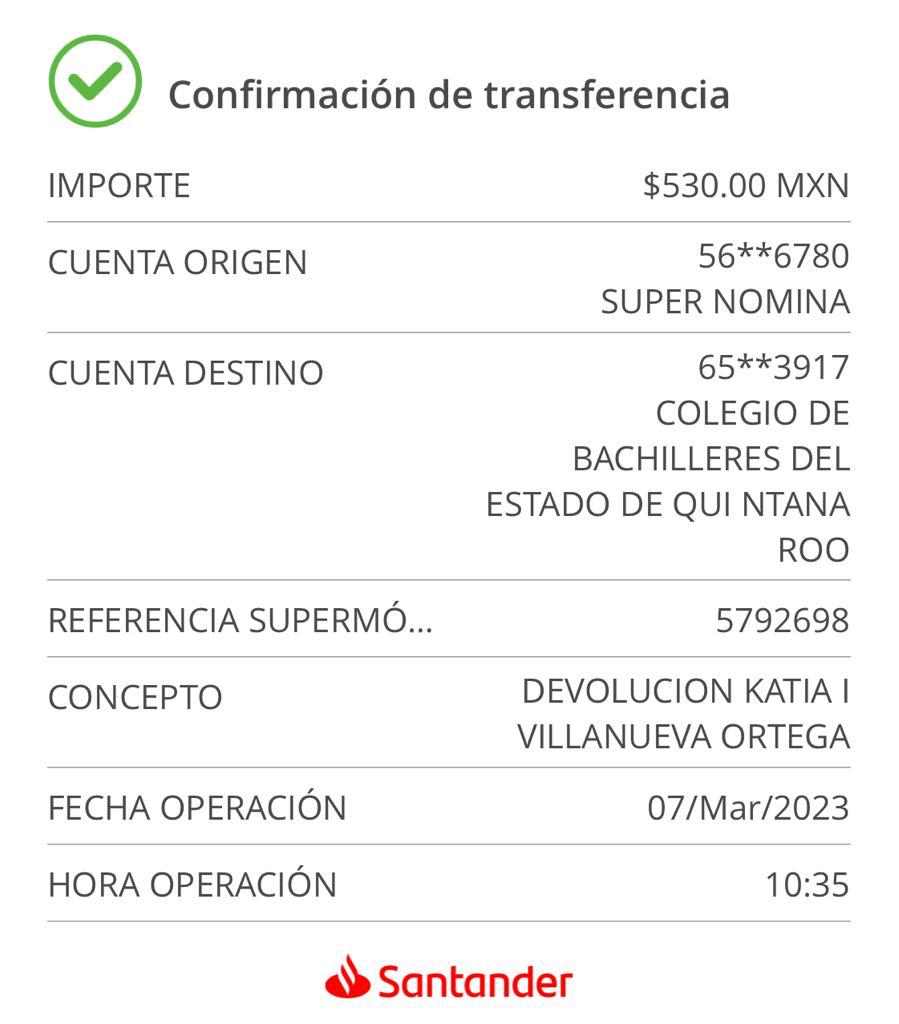Click the green checkmark confirmation icon

pos(95,81)
